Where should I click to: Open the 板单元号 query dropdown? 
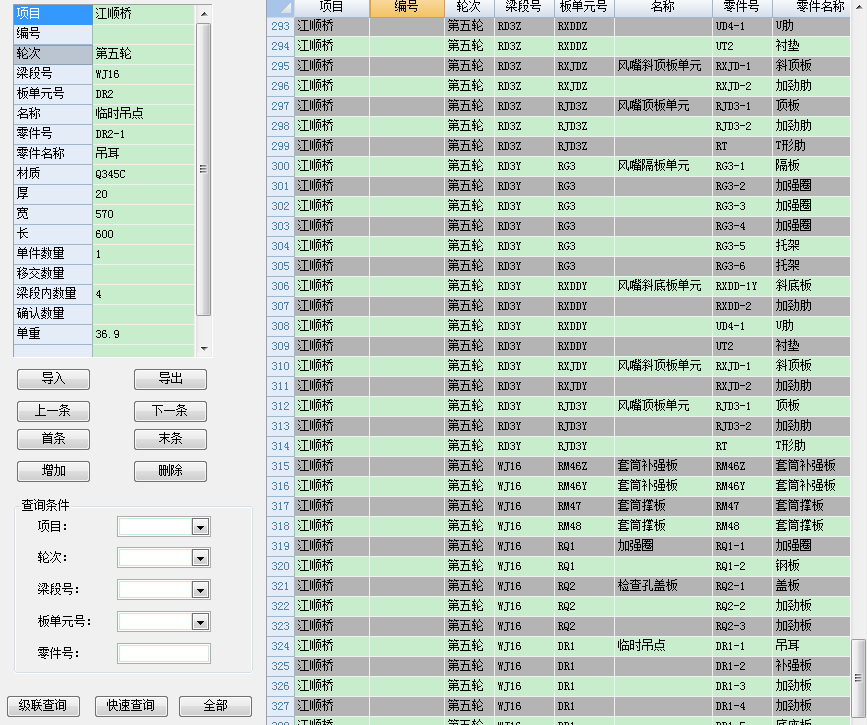(x=200, y=622)
